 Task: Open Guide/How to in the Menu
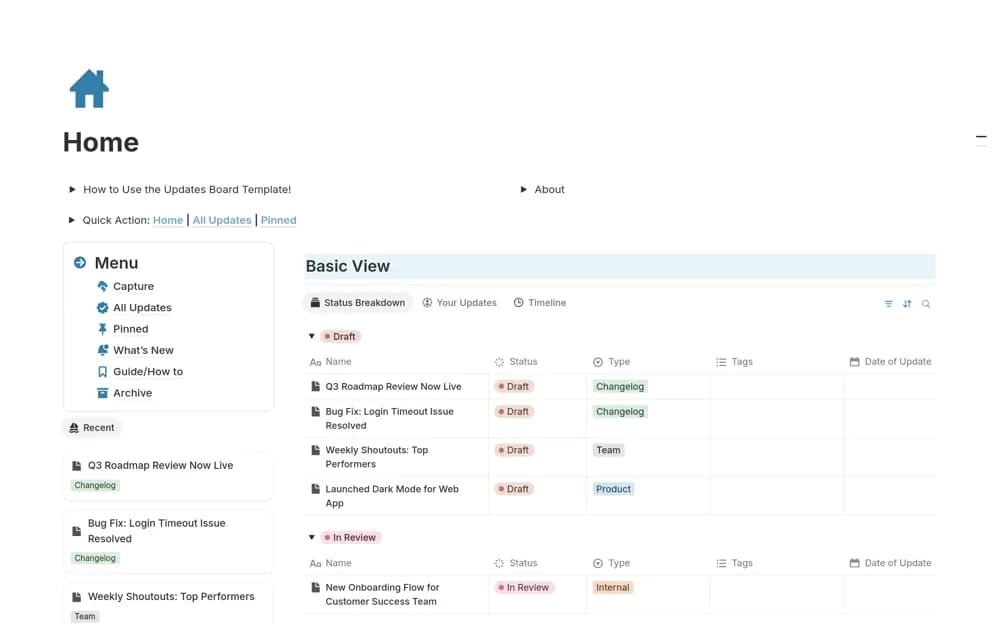[x=148, y=371]
